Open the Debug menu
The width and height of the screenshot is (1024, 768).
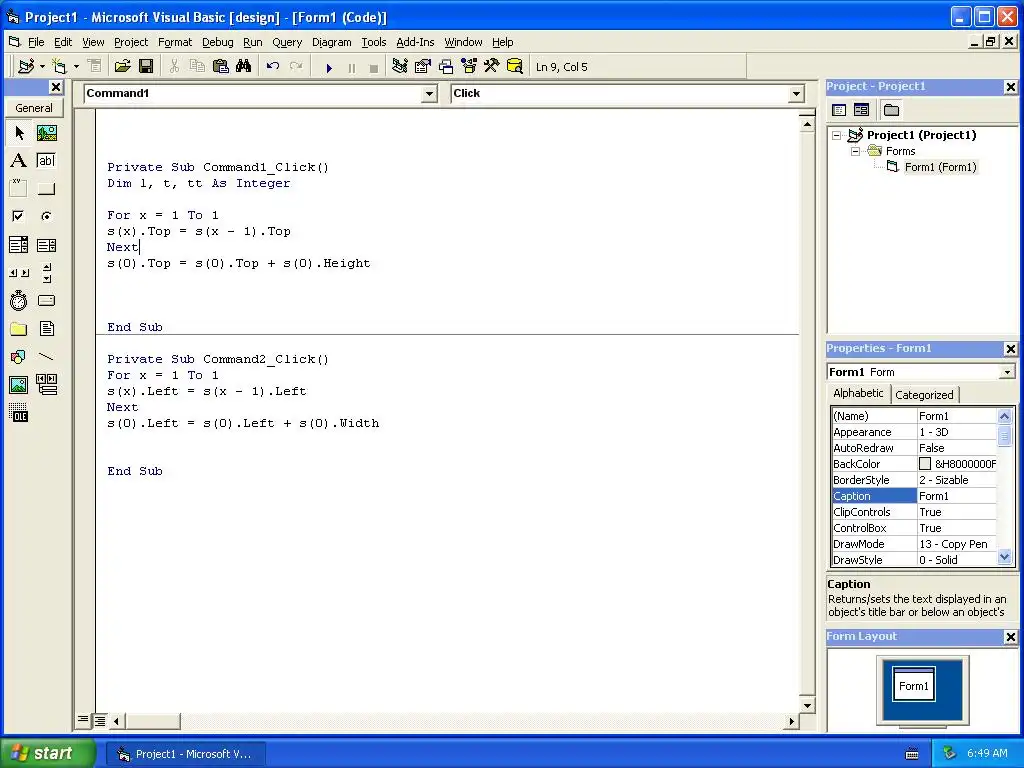[x=217, y=42]
